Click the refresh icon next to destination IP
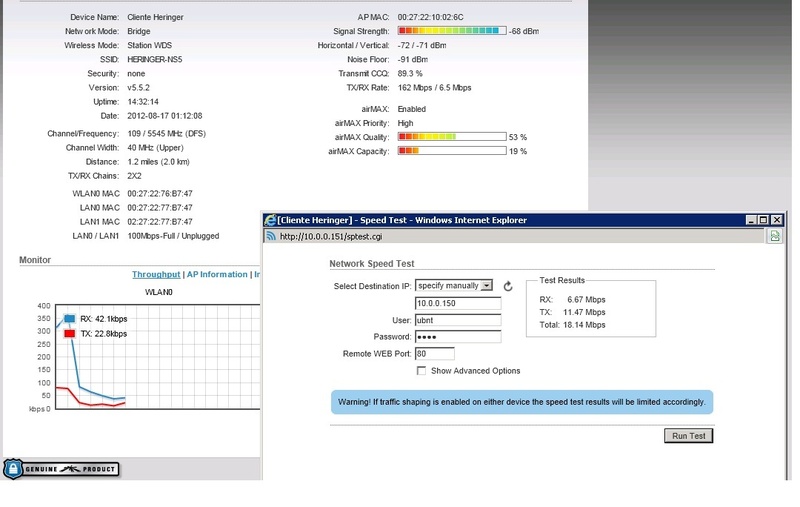 coord(508,286)
